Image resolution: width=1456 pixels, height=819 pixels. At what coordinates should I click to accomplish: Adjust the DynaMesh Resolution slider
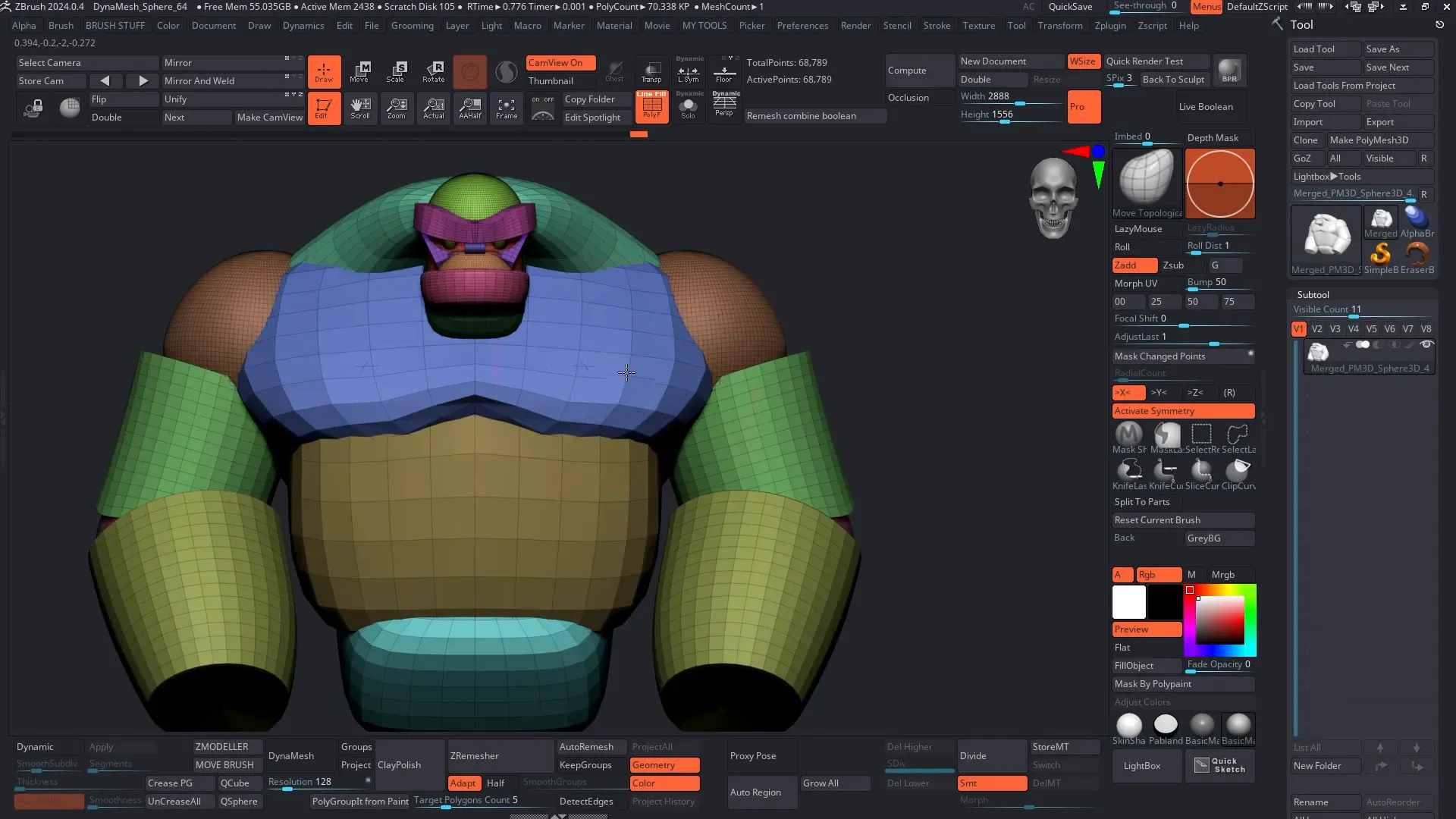tap(318, 783)
